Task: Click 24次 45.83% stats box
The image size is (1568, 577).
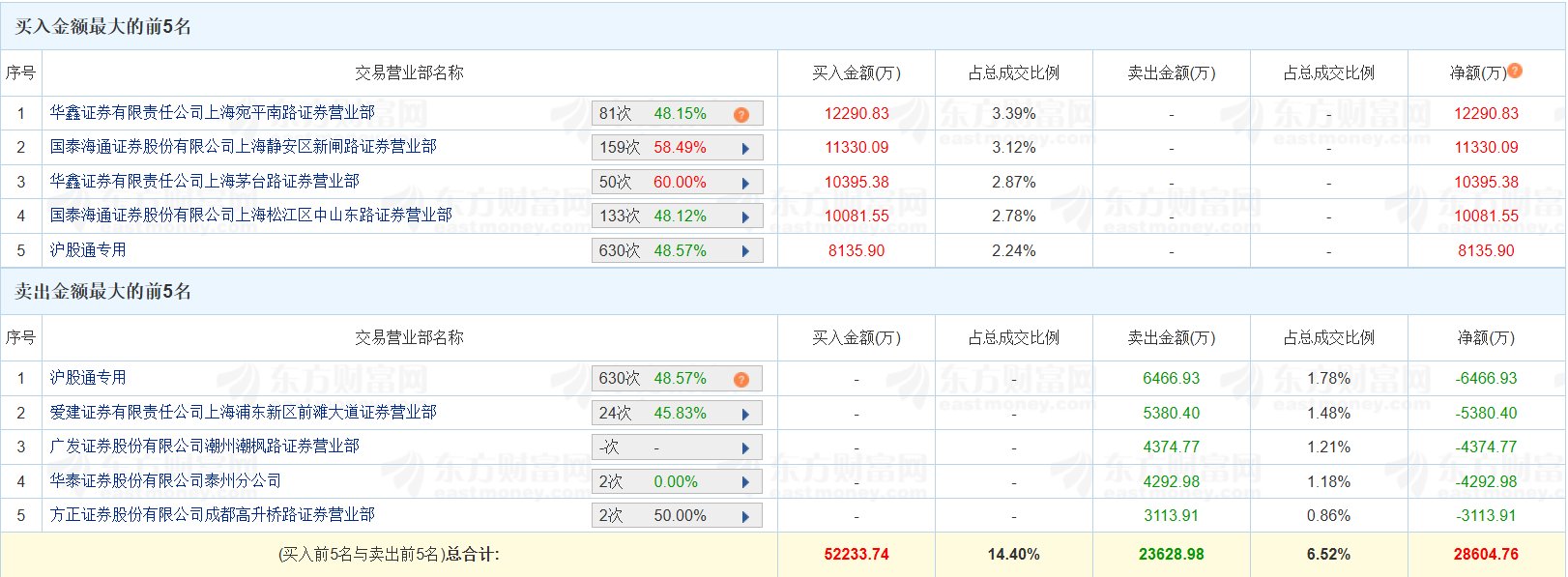Action: [x=677, y=414]
